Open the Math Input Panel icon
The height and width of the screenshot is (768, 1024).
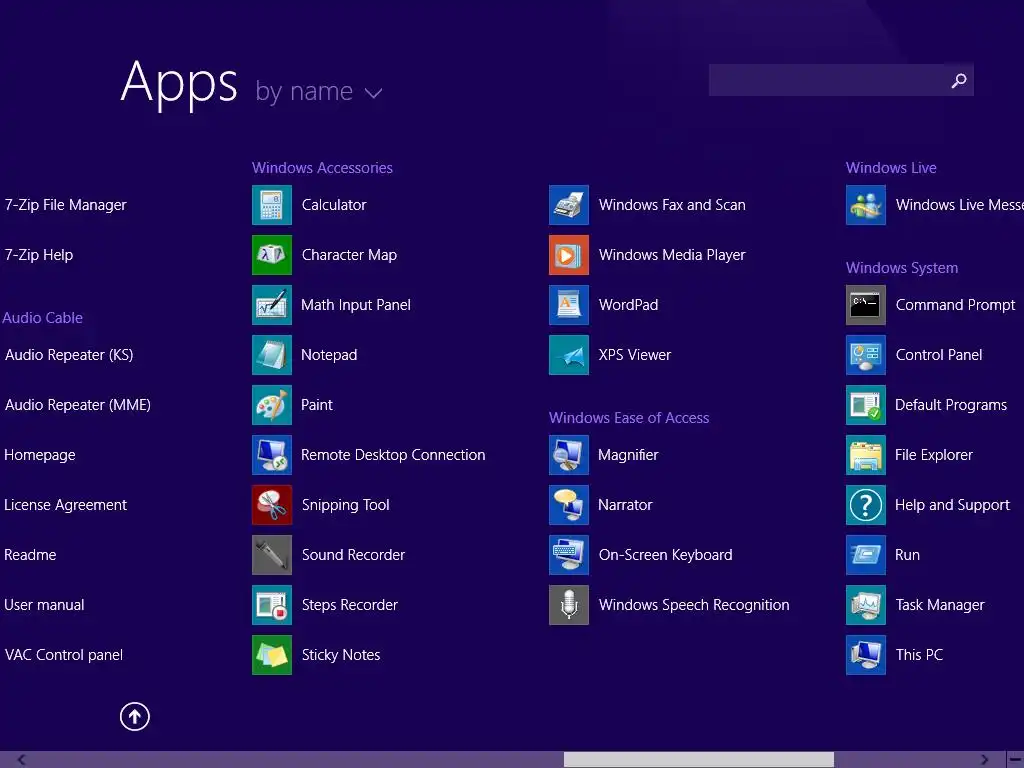[x=272, y=305]
